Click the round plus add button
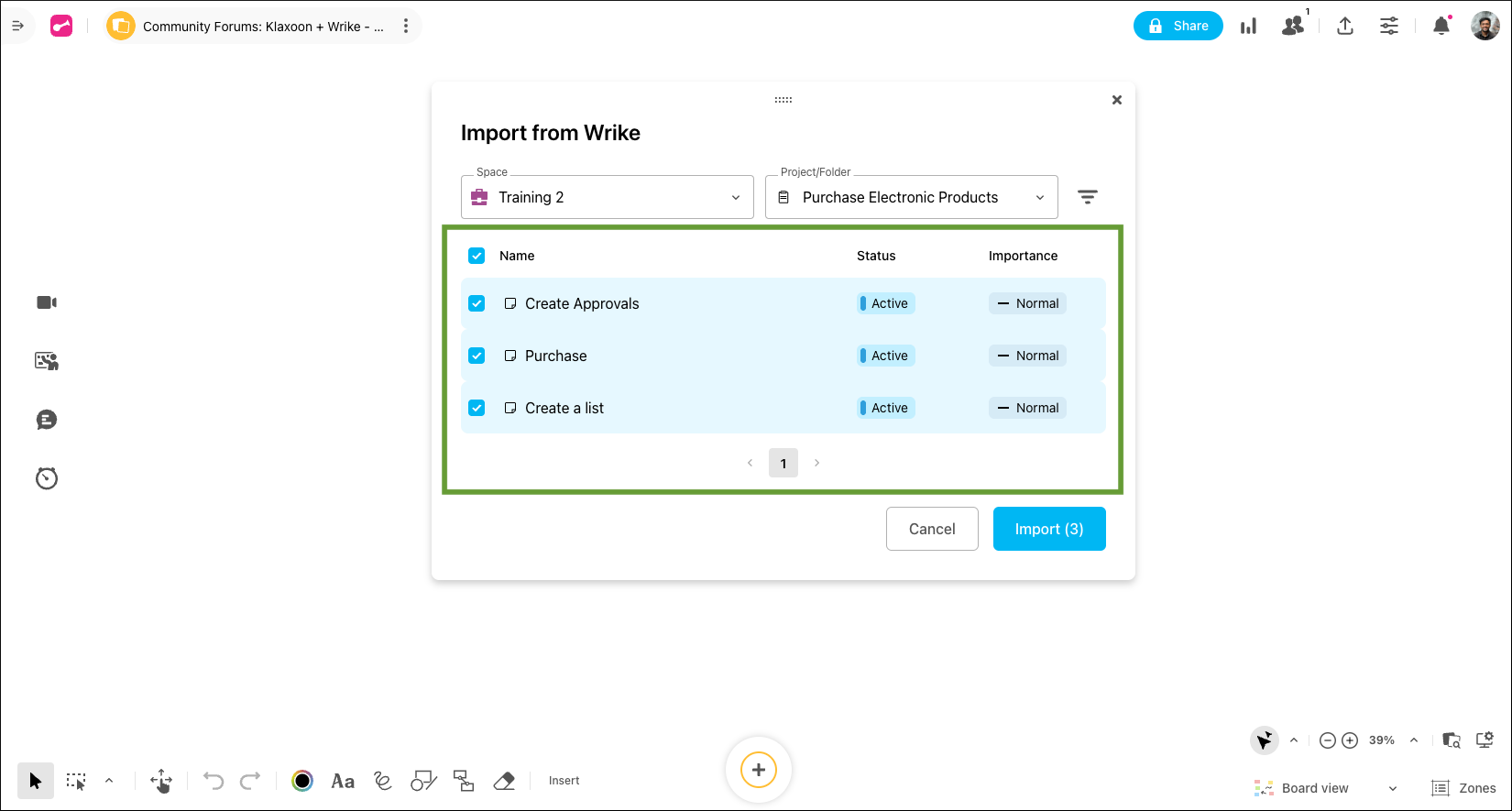The height and width of the screenshot is (811, 1512). click(759, 770)
